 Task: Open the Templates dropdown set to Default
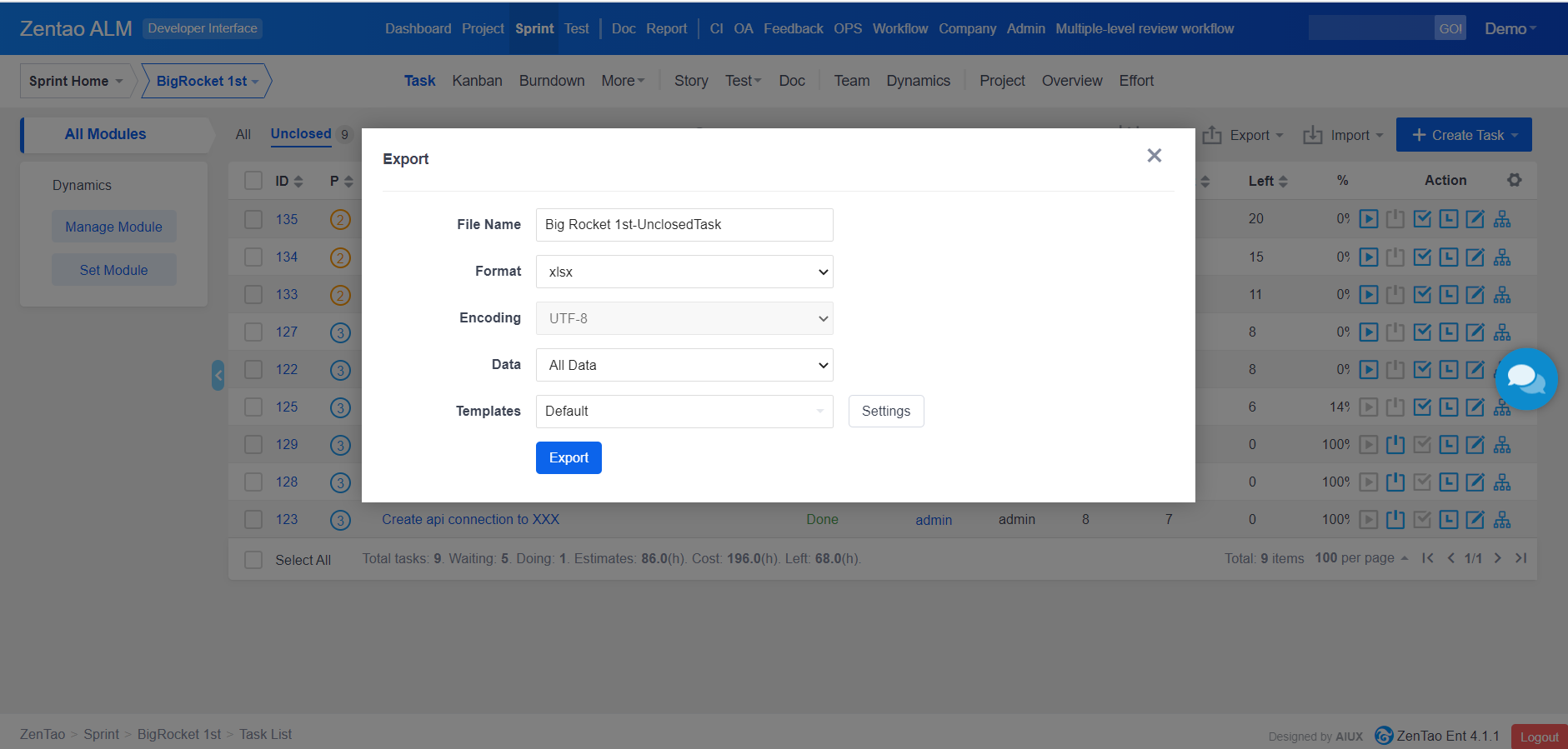684,412
